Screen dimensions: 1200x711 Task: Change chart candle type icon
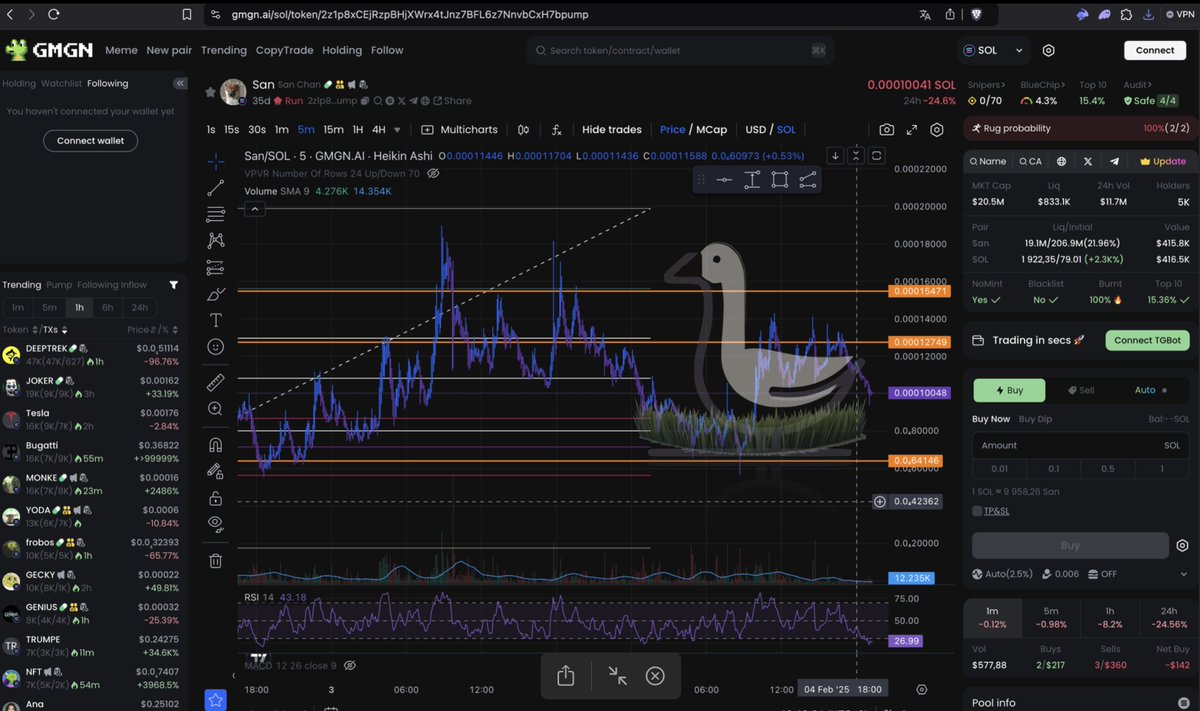[523, 130]
